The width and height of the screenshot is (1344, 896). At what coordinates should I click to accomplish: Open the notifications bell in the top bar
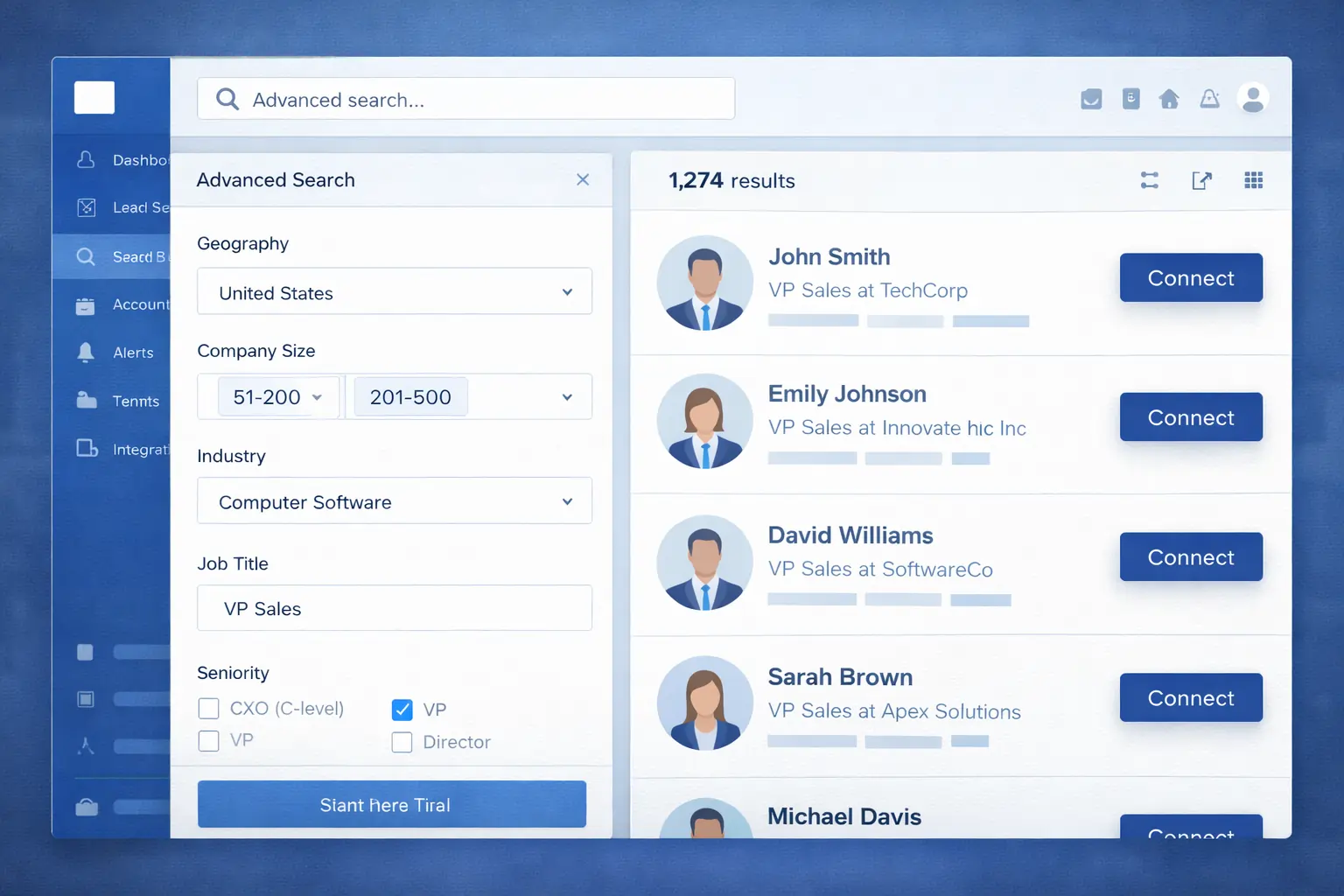(1210, 99)
